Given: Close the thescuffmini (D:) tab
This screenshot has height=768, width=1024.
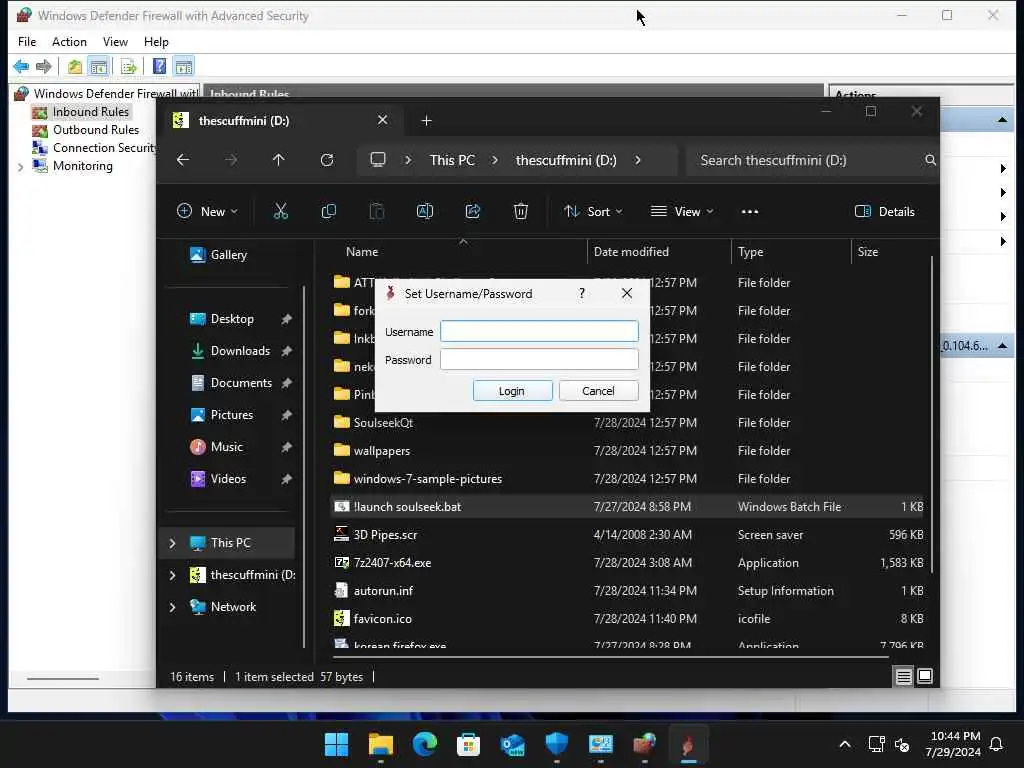Looking at the screenshot, I should tap(383, 120).
